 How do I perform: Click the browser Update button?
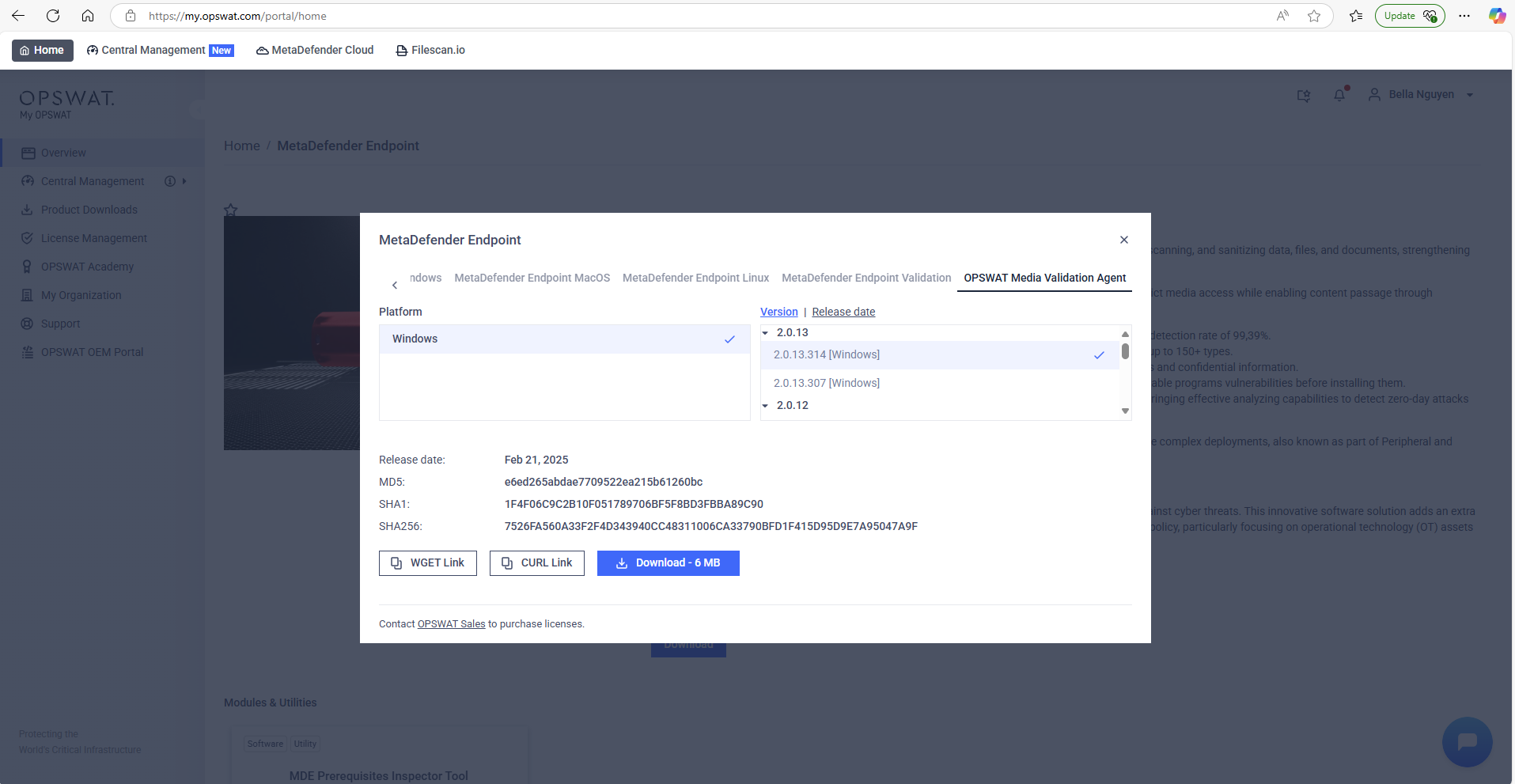[1410, 16]
